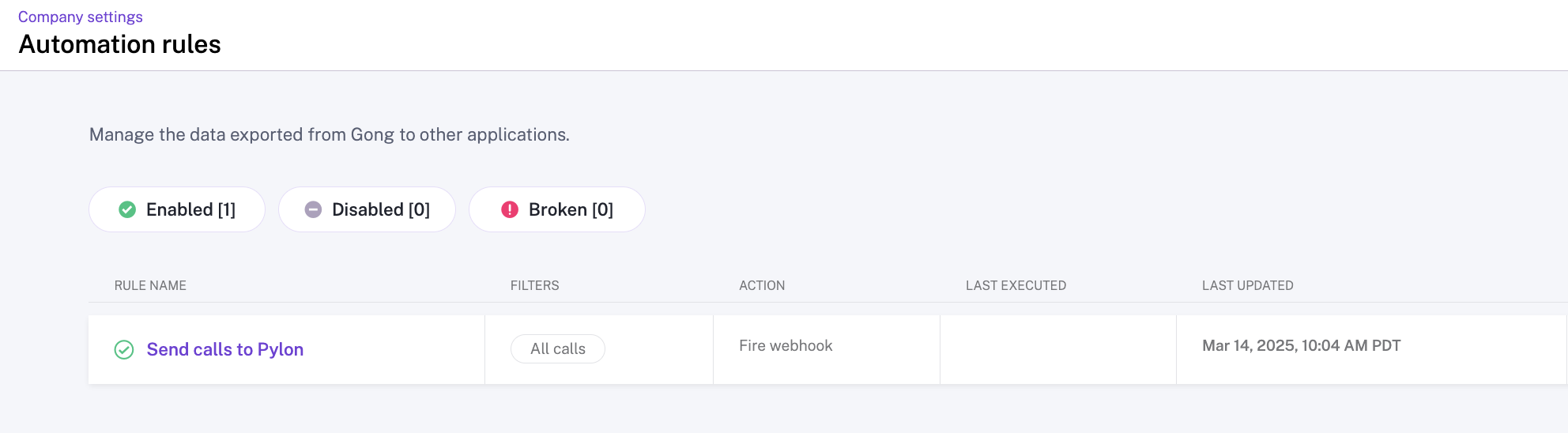Click the enabled status icon beside Send calls to Pylon
The height and width of the screenshot is (433, 1568).
click(x=124, y=349)
